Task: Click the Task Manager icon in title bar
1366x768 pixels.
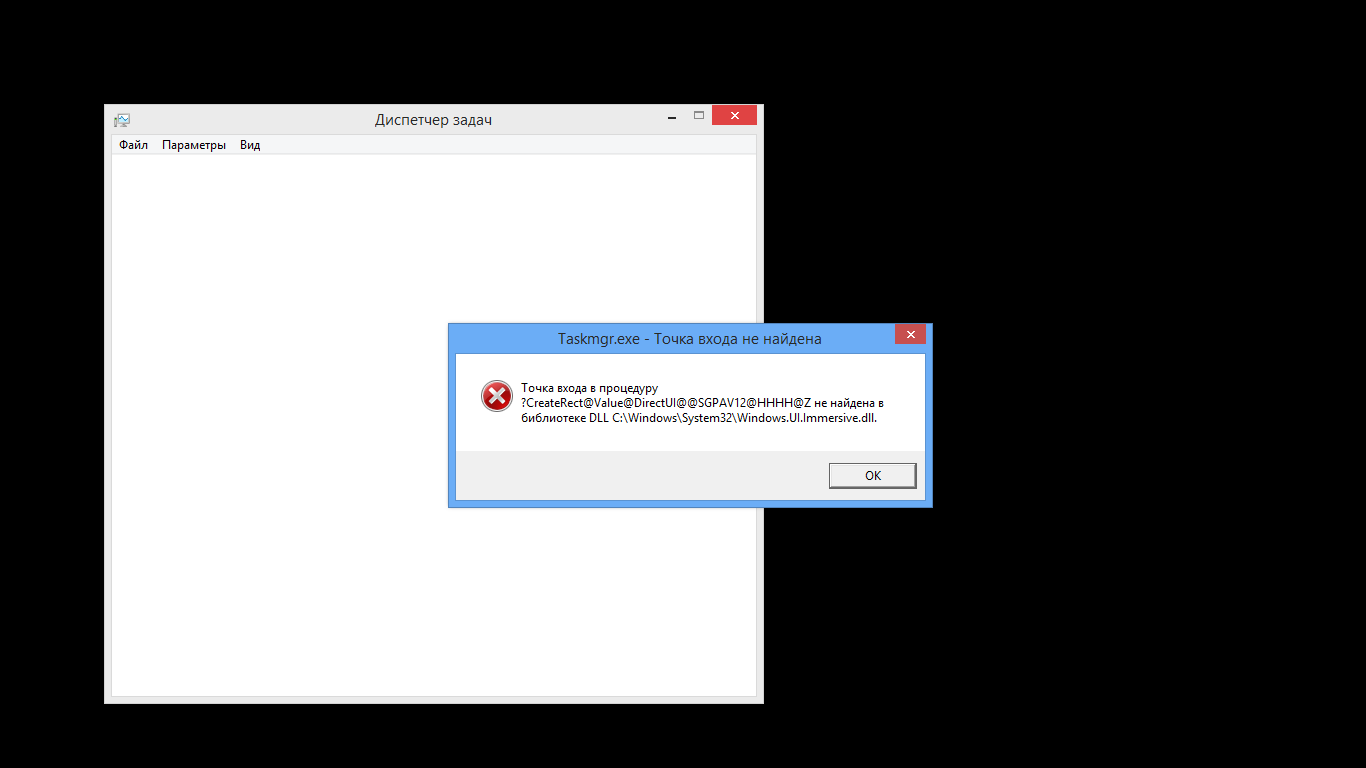Action: tap(122, 120)
